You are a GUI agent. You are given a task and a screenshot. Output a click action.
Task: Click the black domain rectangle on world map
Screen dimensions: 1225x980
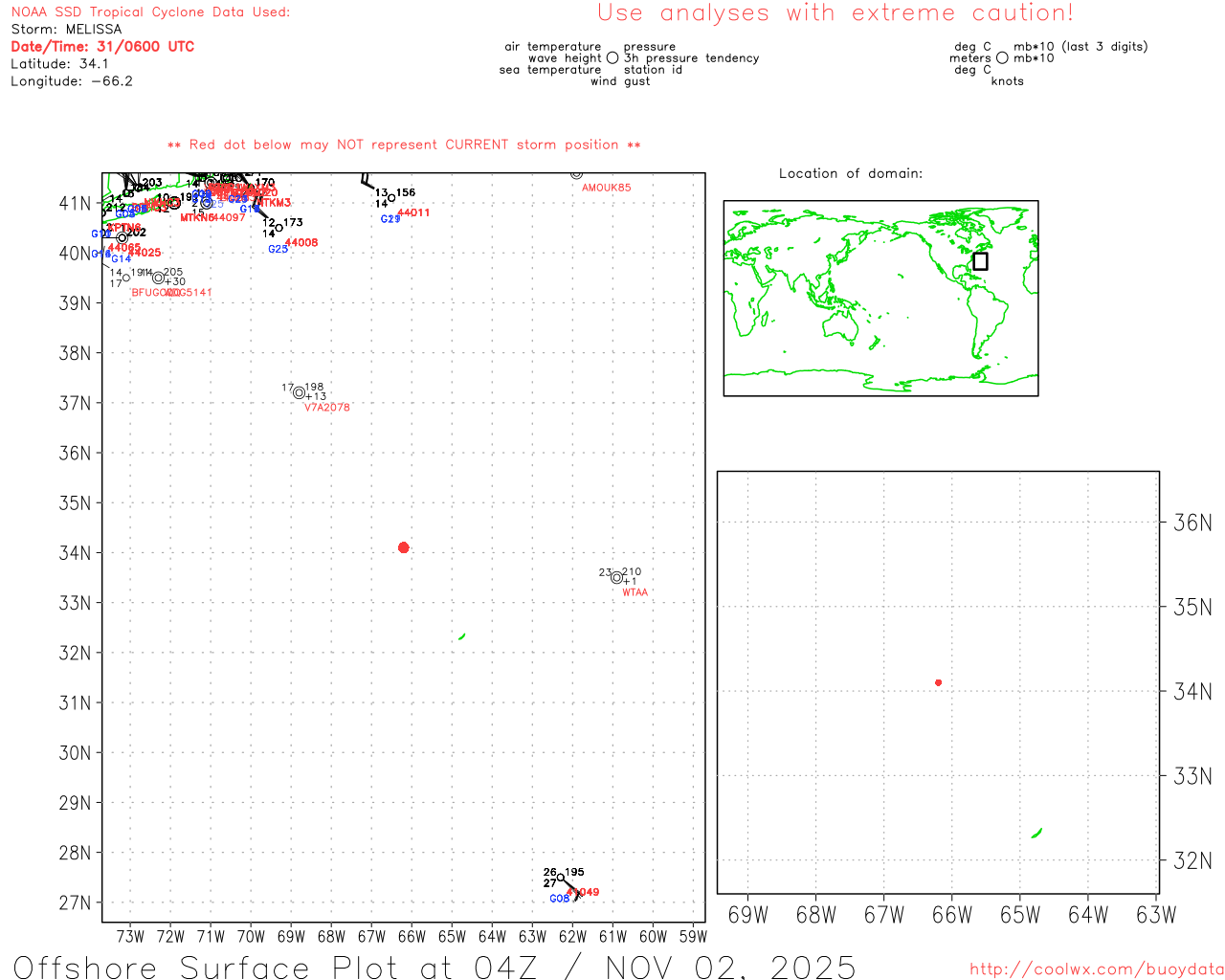click(980, 261)
